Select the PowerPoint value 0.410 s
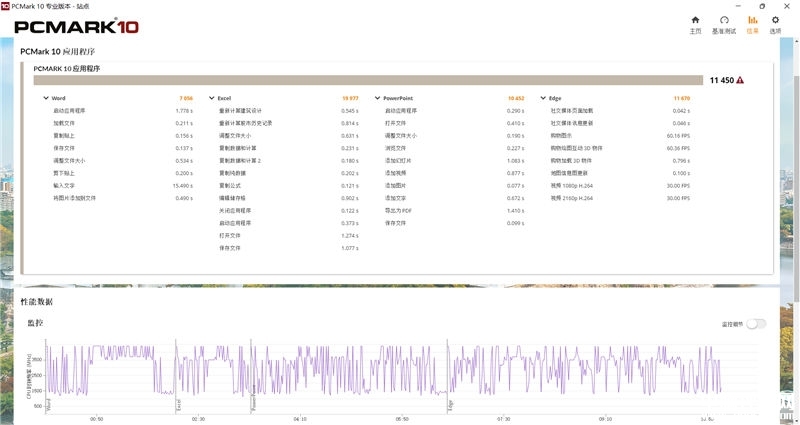800x425 pixels. (x=516, y=123)
